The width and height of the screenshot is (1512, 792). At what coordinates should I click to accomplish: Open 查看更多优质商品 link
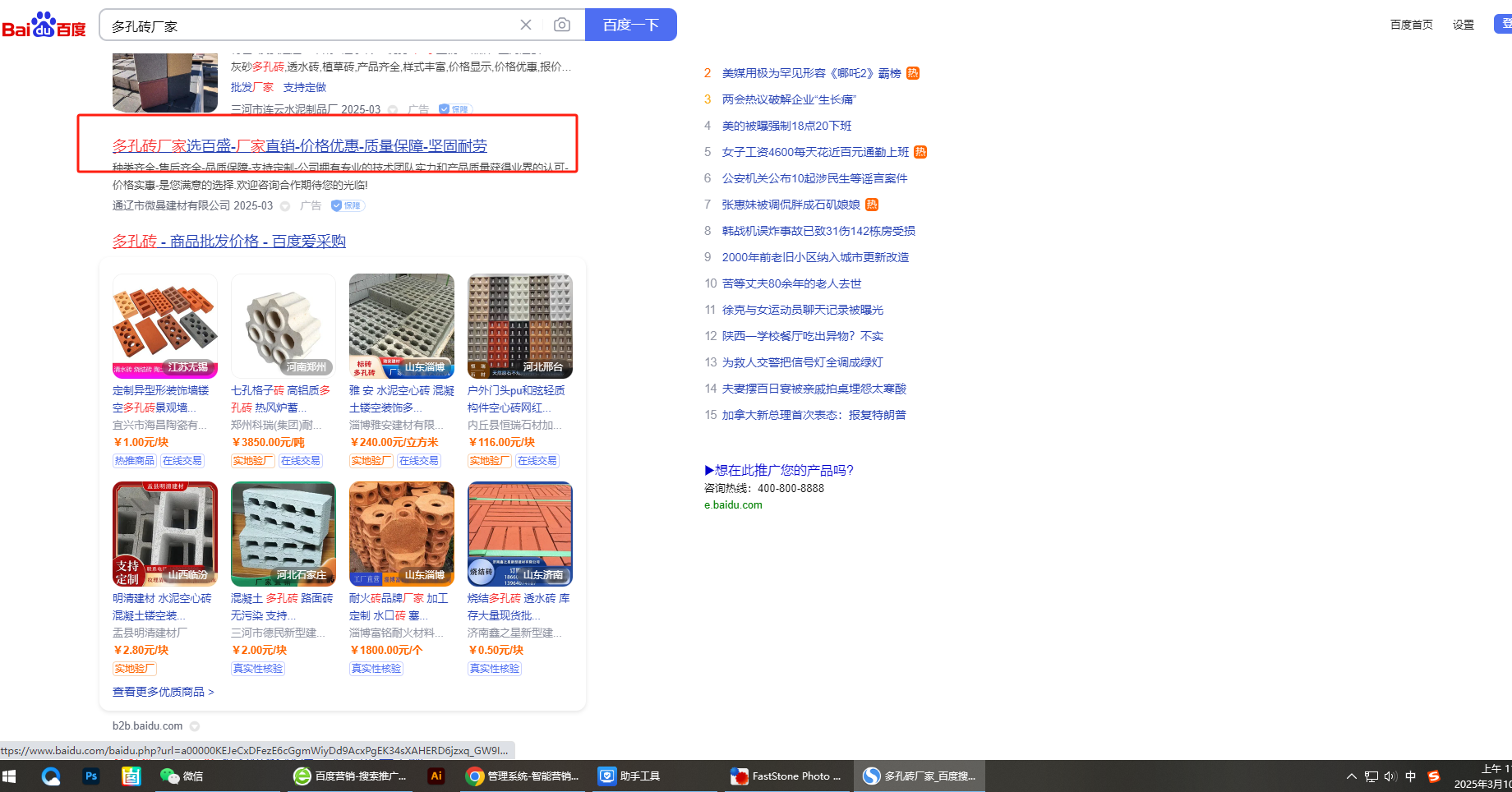pos(164,692)
